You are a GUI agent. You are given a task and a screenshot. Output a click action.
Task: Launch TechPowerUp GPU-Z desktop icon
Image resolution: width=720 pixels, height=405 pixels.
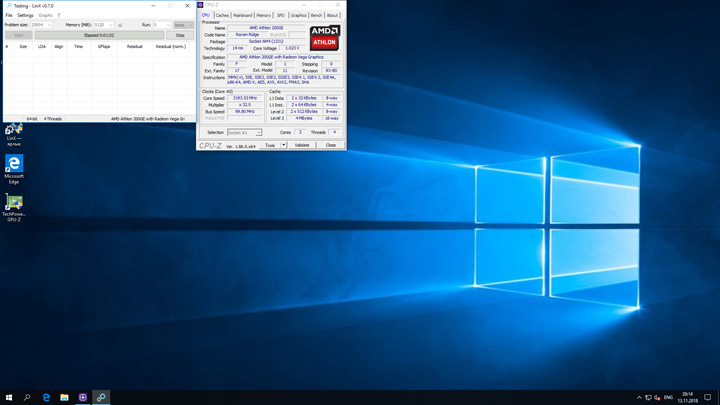14,203
